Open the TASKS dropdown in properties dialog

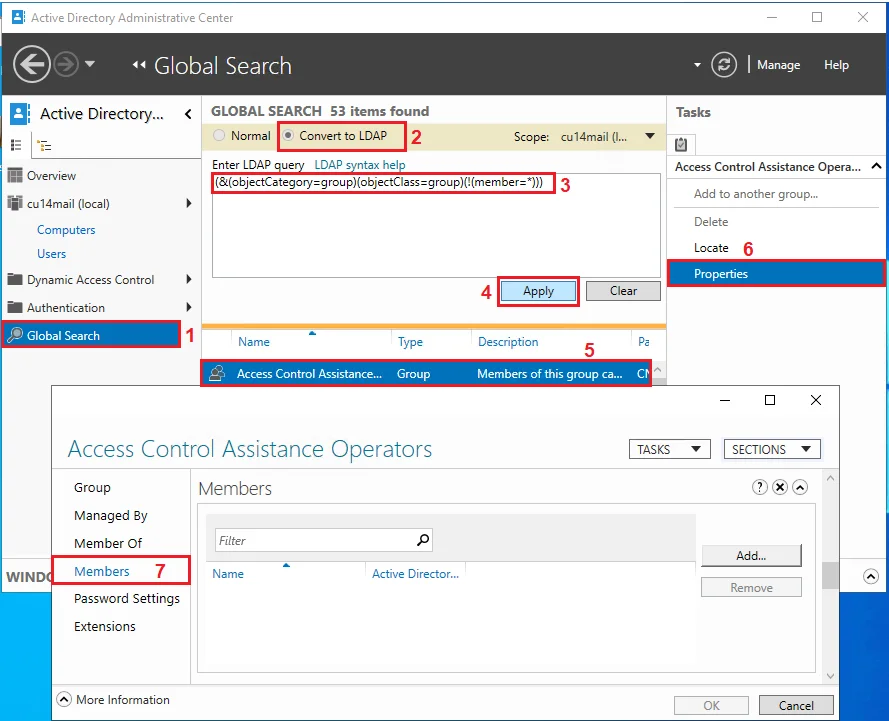669,449
